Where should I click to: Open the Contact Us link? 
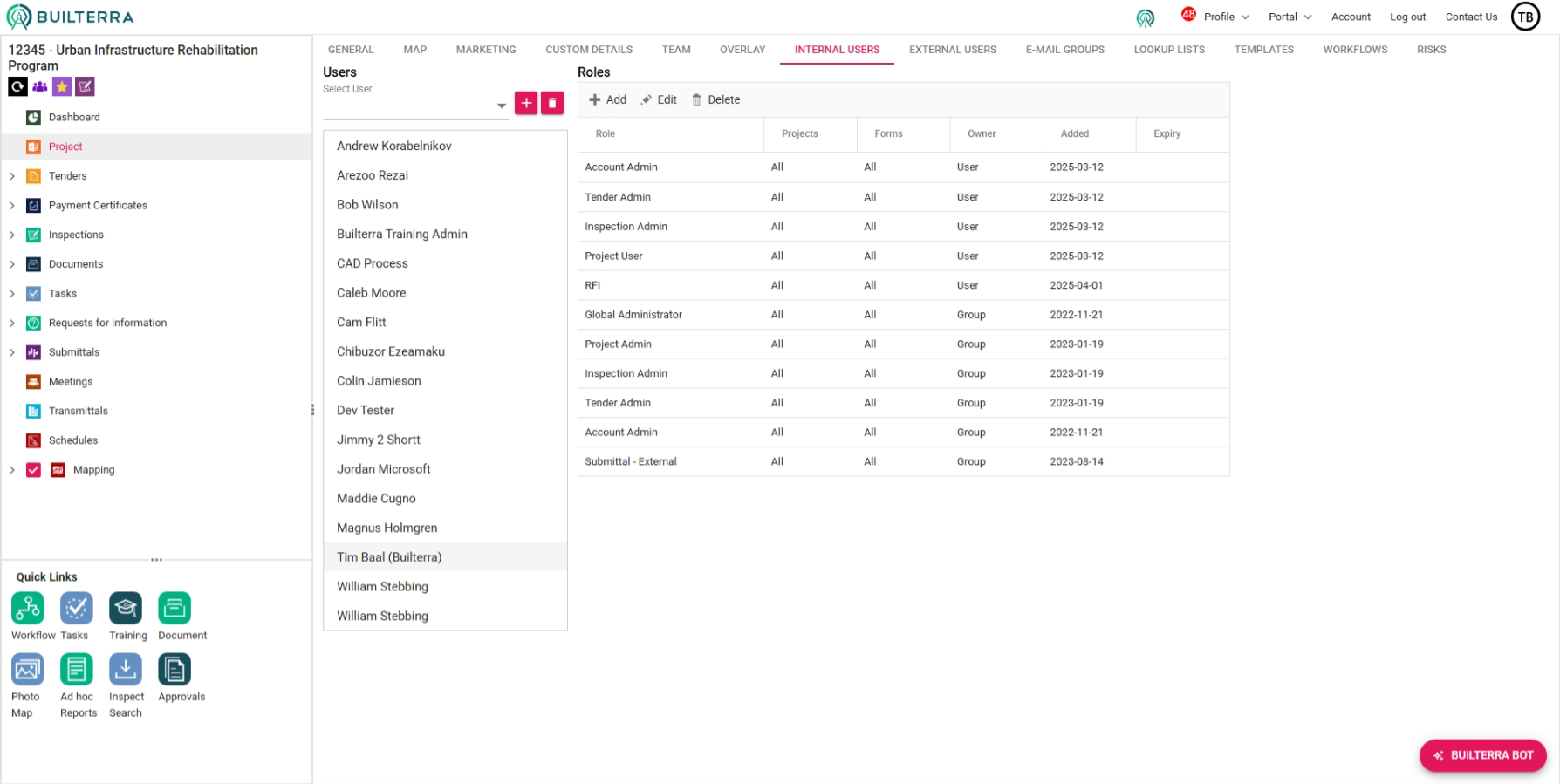click(1471, 17)
